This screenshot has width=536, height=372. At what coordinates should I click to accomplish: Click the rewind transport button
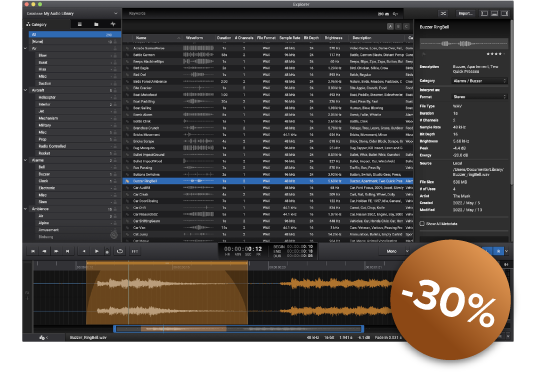pyautogui.click(x=44, y=251)
